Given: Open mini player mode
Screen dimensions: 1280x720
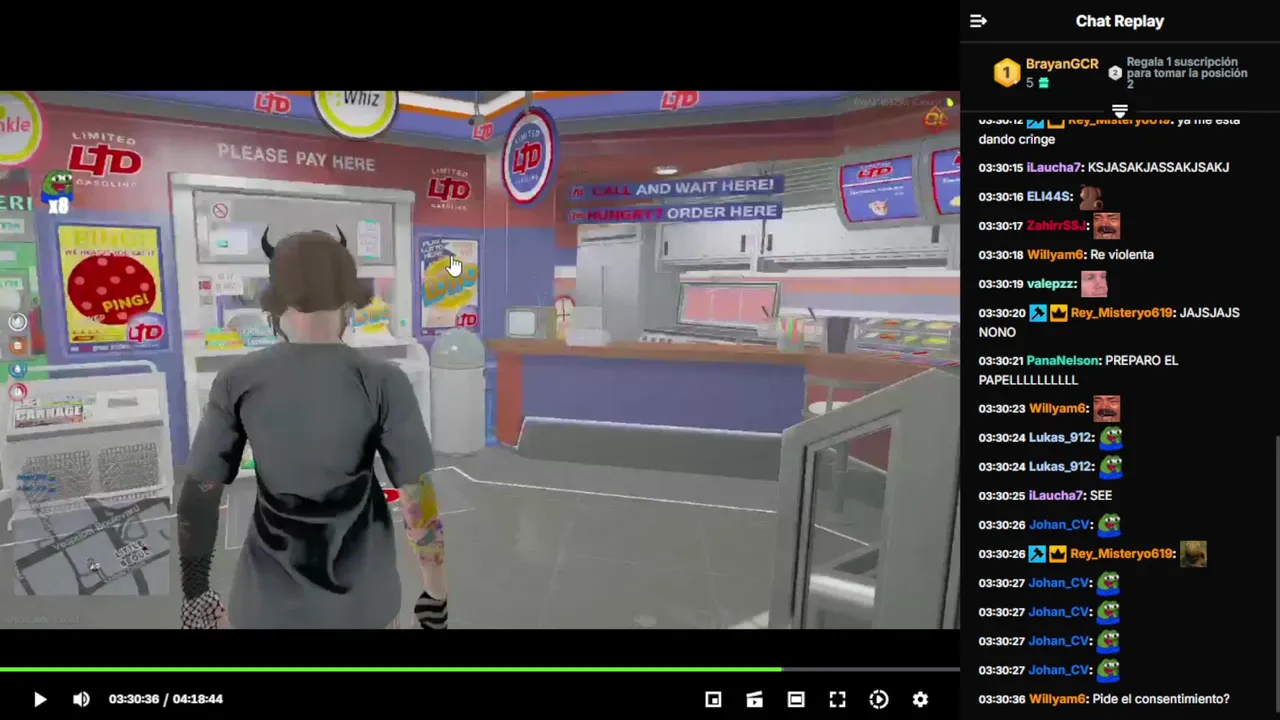Looking at the screenshot, I should click(x=713, y=699).
